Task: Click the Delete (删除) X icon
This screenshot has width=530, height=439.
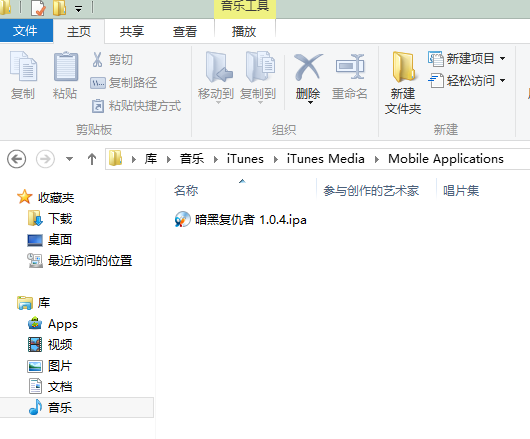Action: (x=308, y=67)
